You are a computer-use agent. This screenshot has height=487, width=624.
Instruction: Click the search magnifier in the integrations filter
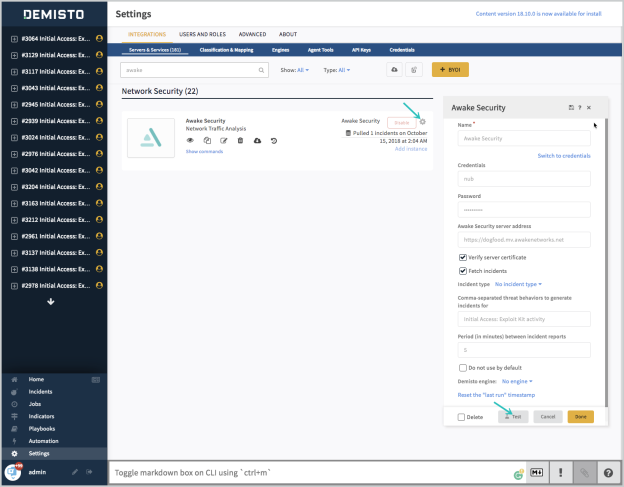click(261, 70)
